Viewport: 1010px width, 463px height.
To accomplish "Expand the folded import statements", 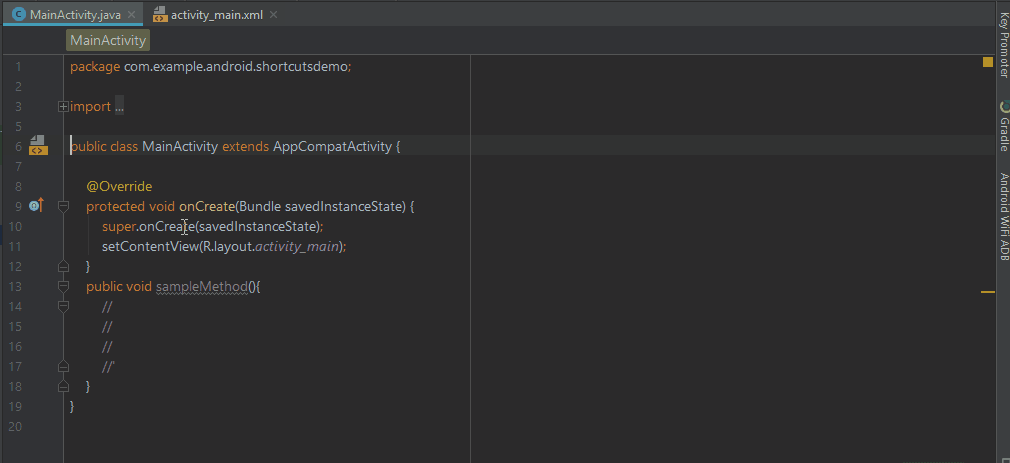I will pyautogui.click(x=63, y=106).
